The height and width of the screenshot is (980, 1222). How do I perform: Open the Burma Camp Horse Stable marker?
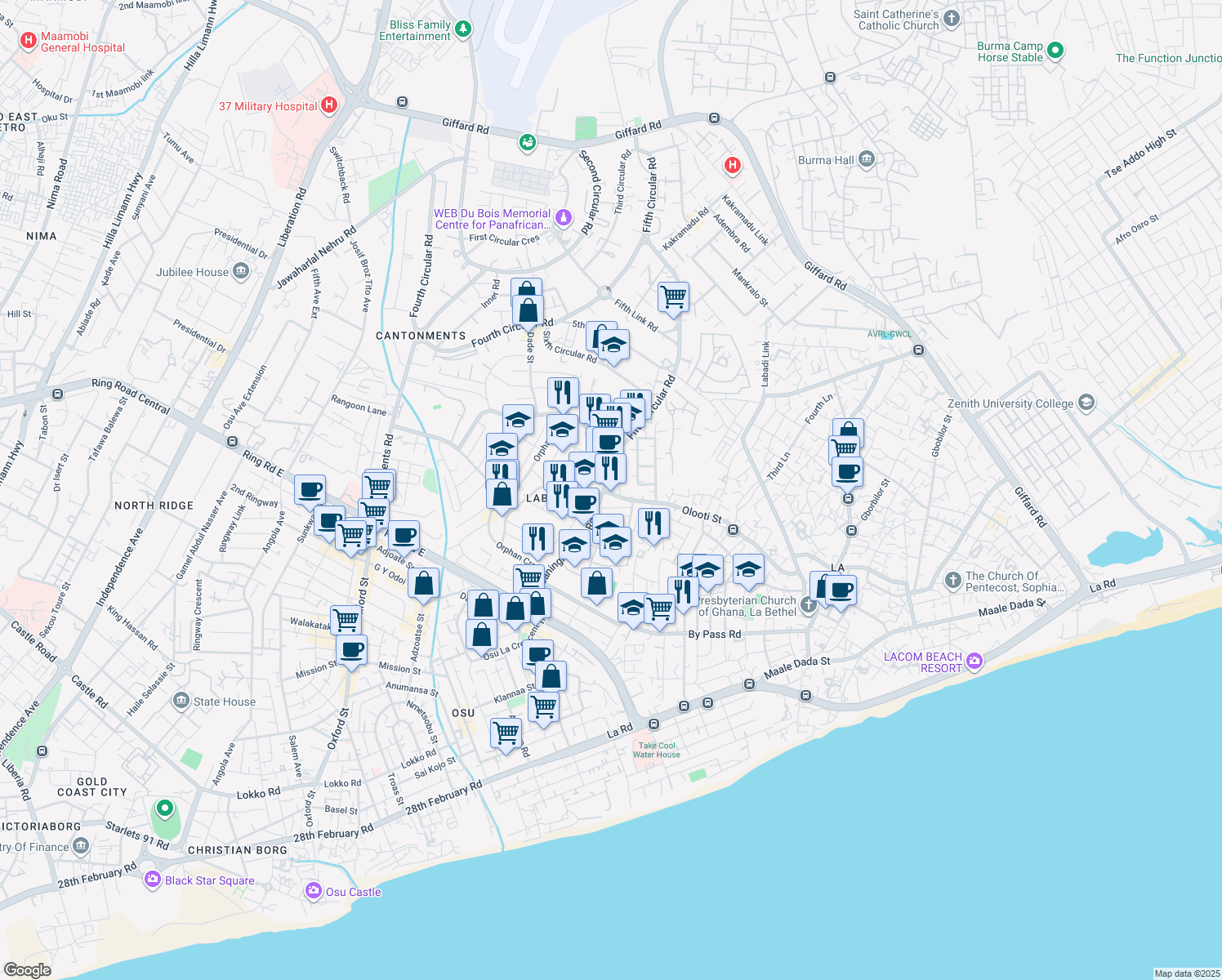click(x=1055, y=51)
